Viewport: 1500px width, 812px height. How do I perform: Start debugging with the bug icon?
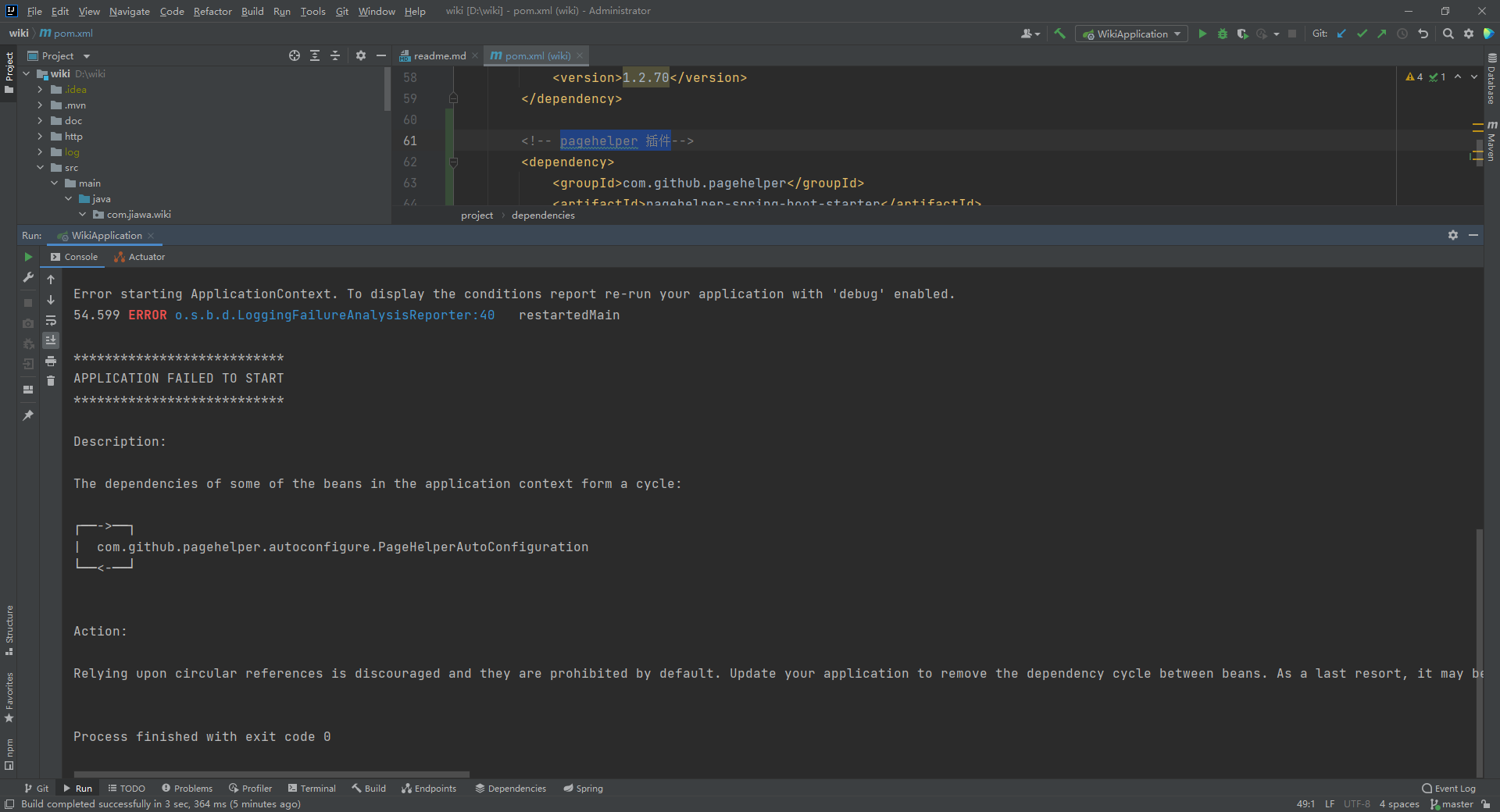point(1223,34)
